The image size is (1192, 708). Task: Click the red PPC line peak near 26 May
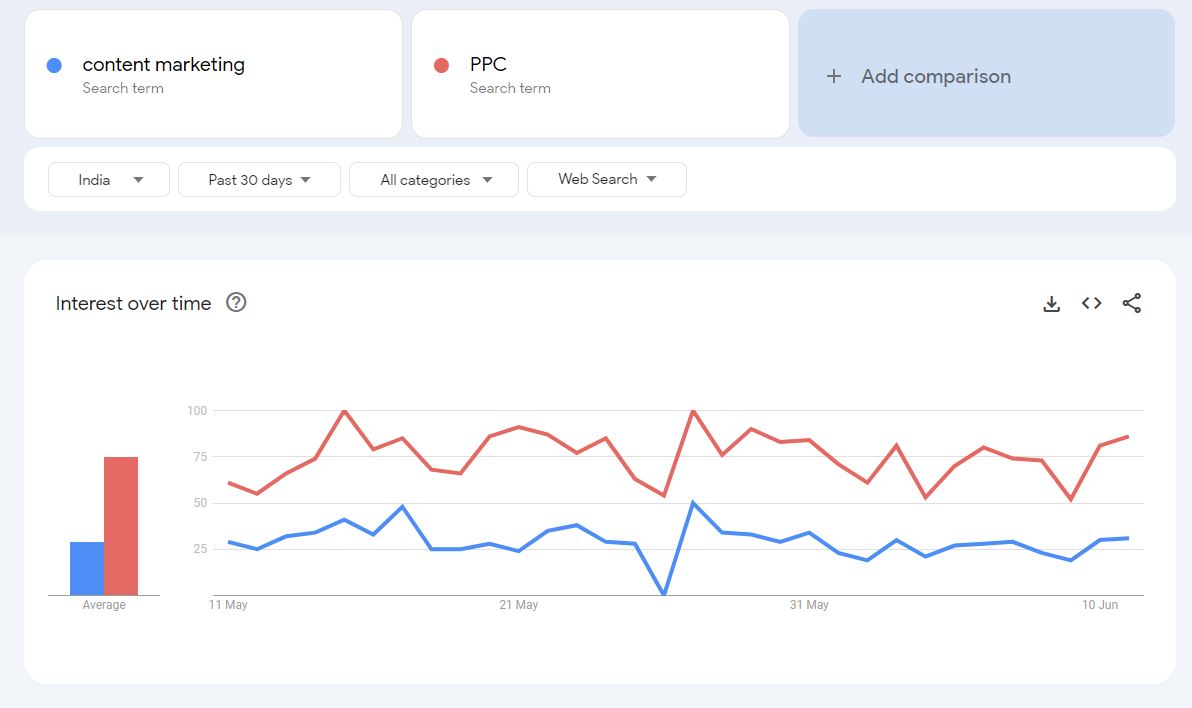click(x=693, y=411)
